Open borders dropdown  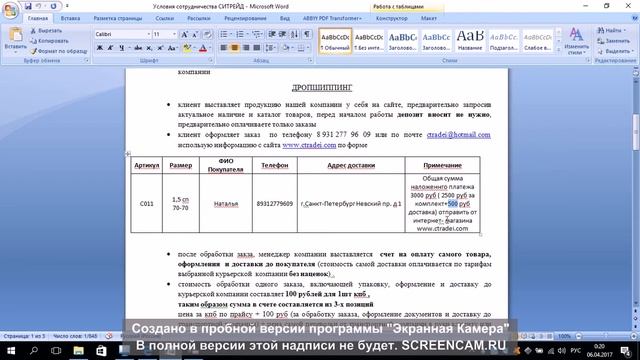tap(308, 48)
